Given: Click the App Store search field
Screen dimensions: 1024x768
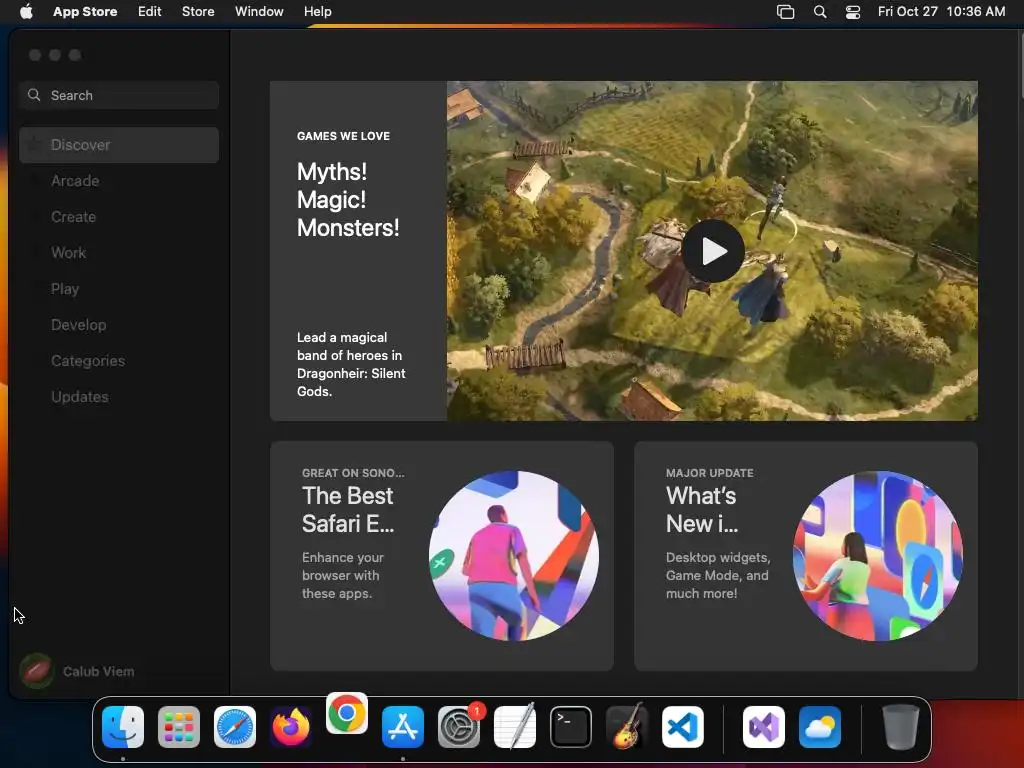Looking at the screenshot, I should pos(119,95).
